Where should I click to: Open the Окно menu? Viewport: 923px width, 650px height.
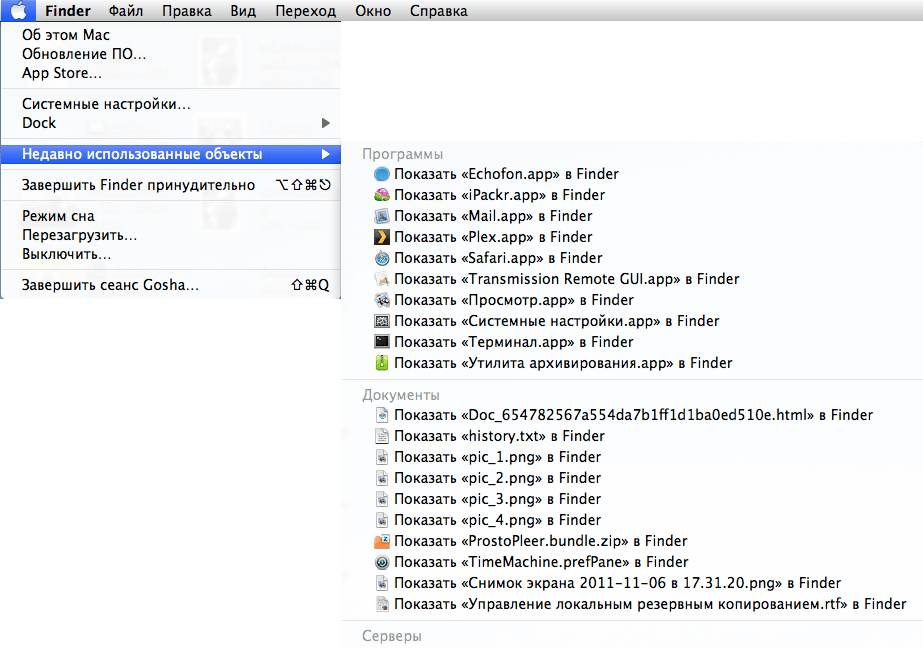coord(373,11)
